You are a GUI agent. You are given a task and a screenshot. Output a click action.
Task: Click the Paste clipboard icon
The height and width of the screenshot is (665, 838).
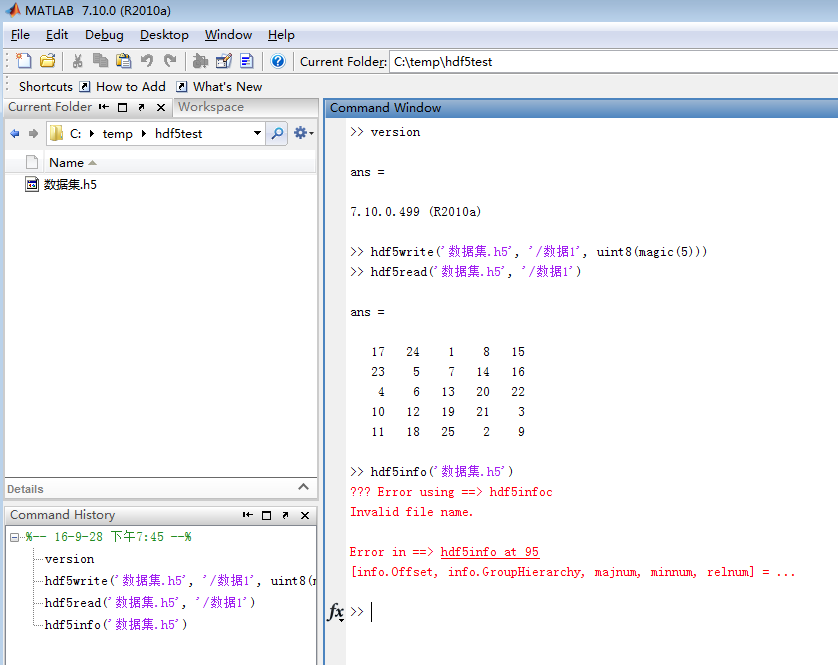123,61
